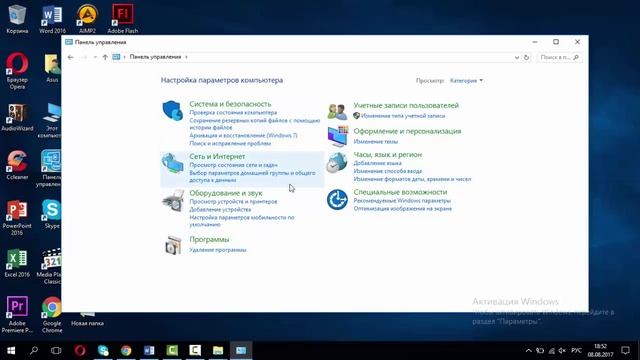Open Google Chrome desktop shortcut
The image size is (640, 360).
pyautogui.click(x=52, y=314)
